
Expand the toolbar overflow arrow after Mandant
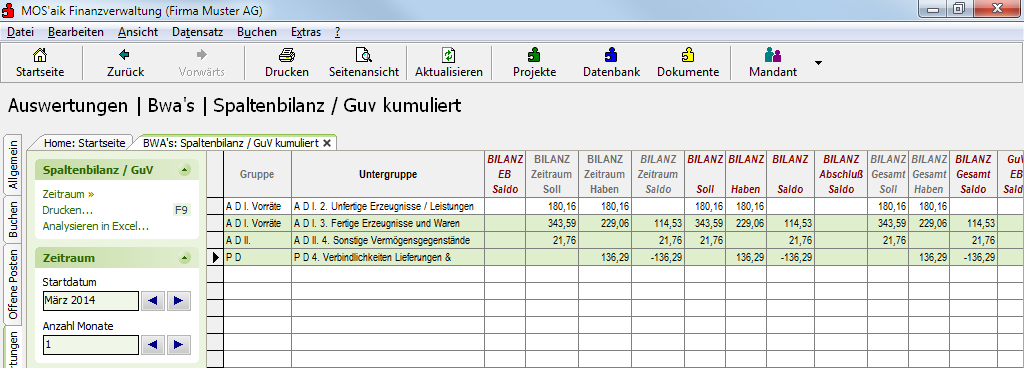pos(818,63)
